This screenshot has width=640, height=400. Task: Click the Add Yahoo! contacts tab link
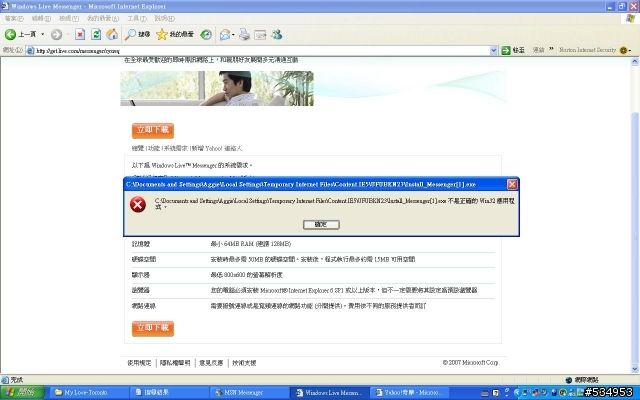pyautogui.click(x=217, y=148)
